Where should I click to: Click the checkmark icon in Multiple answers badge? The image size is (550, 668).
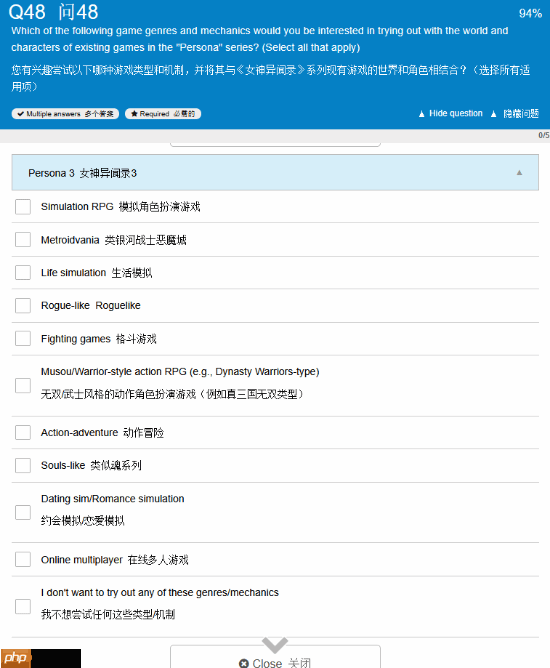(20, 114)
